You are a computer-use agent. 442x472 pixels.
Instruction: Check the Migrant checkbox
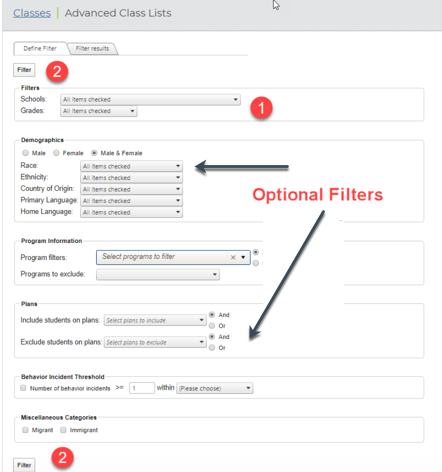click(25, 430)
